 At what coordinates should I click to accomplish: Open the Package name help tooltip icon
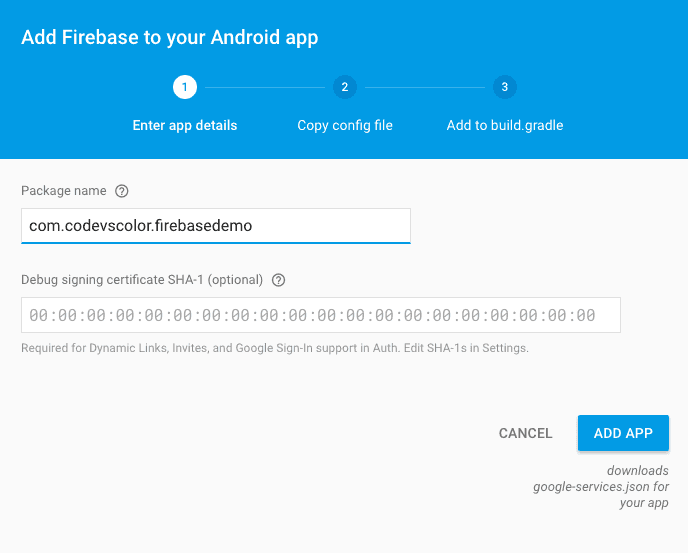(122, 191)
